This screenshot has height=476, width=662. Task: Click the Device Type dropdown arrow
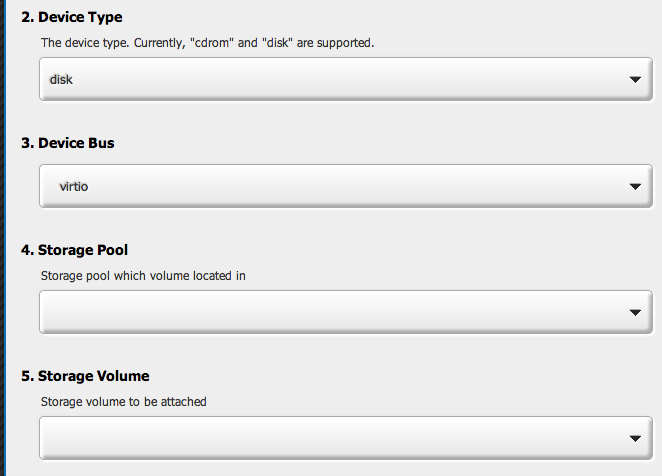[x=634, y=80]
